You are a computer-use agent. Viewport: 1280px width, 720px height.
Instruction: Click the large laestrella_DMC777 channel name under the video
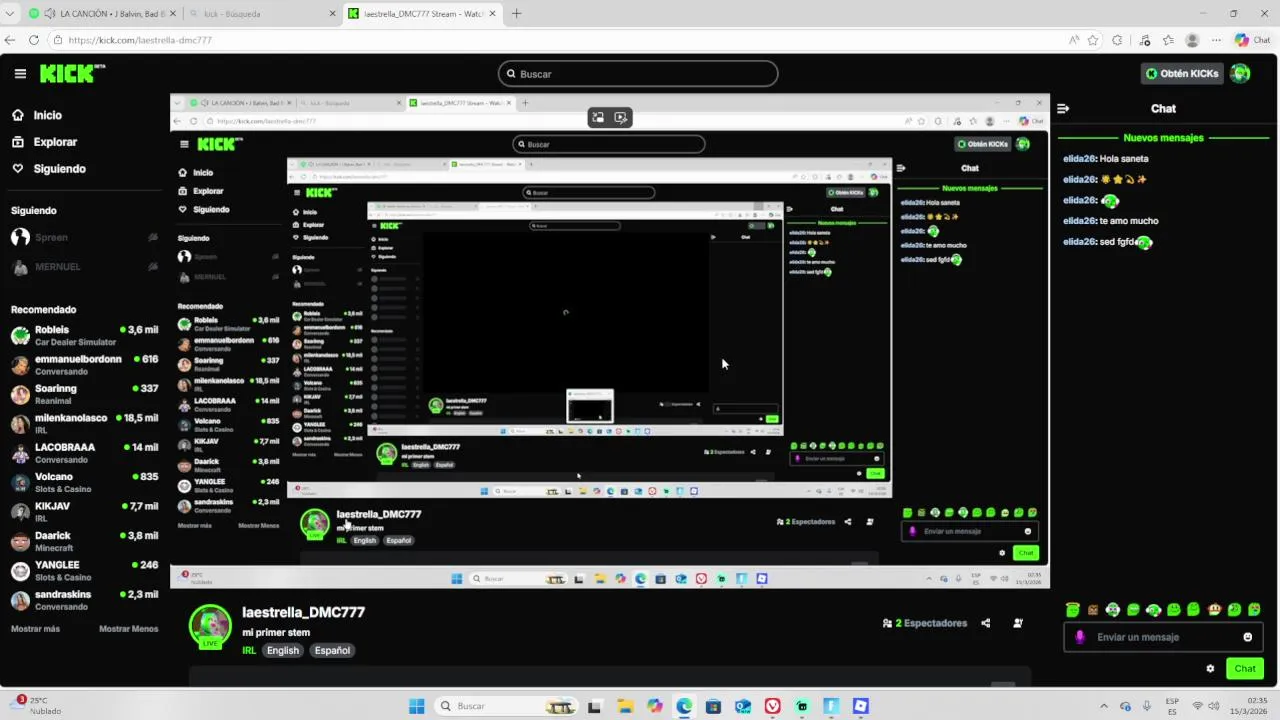303,612
